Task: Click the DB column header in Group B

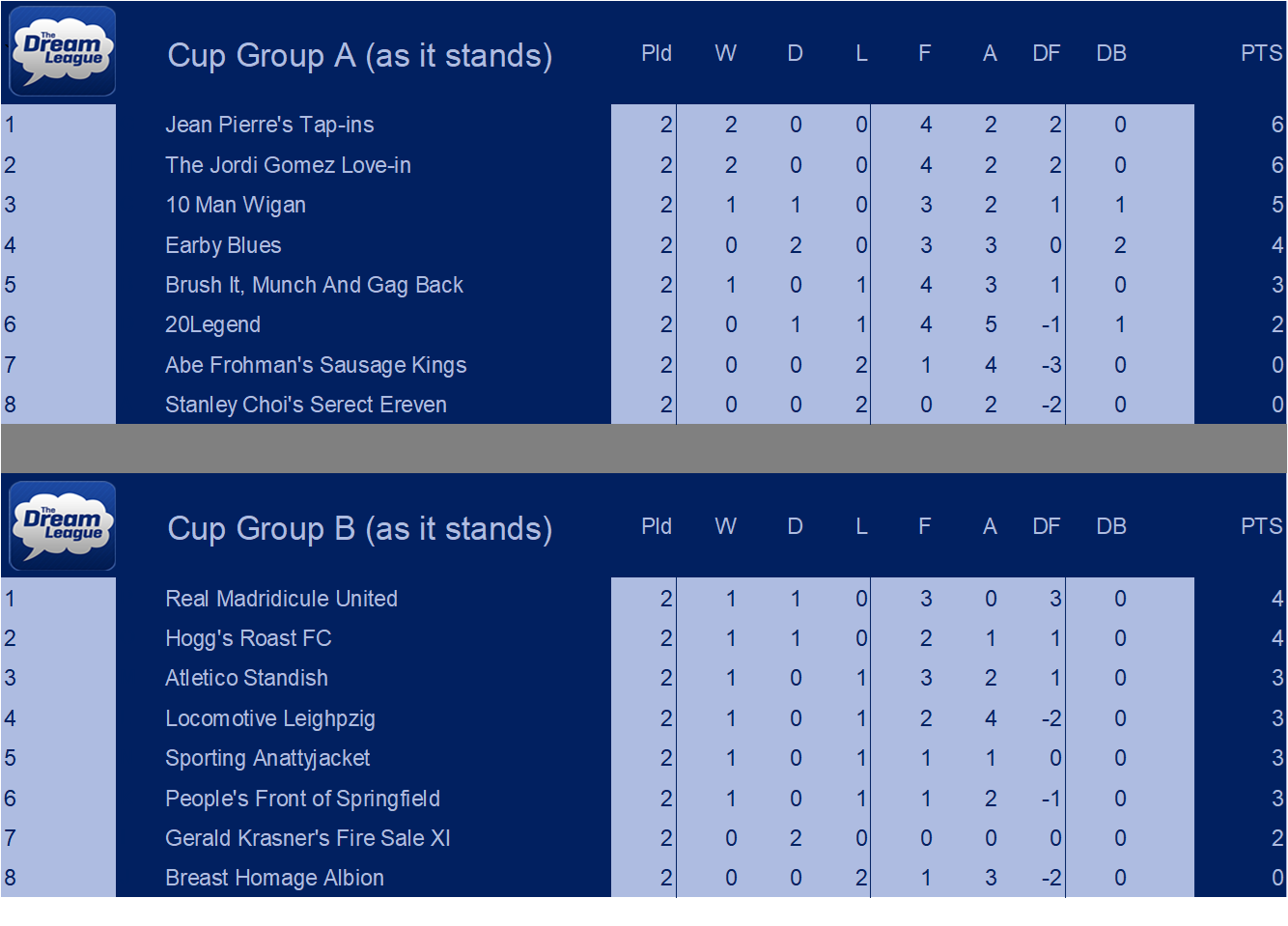Action: point(1111,526)
